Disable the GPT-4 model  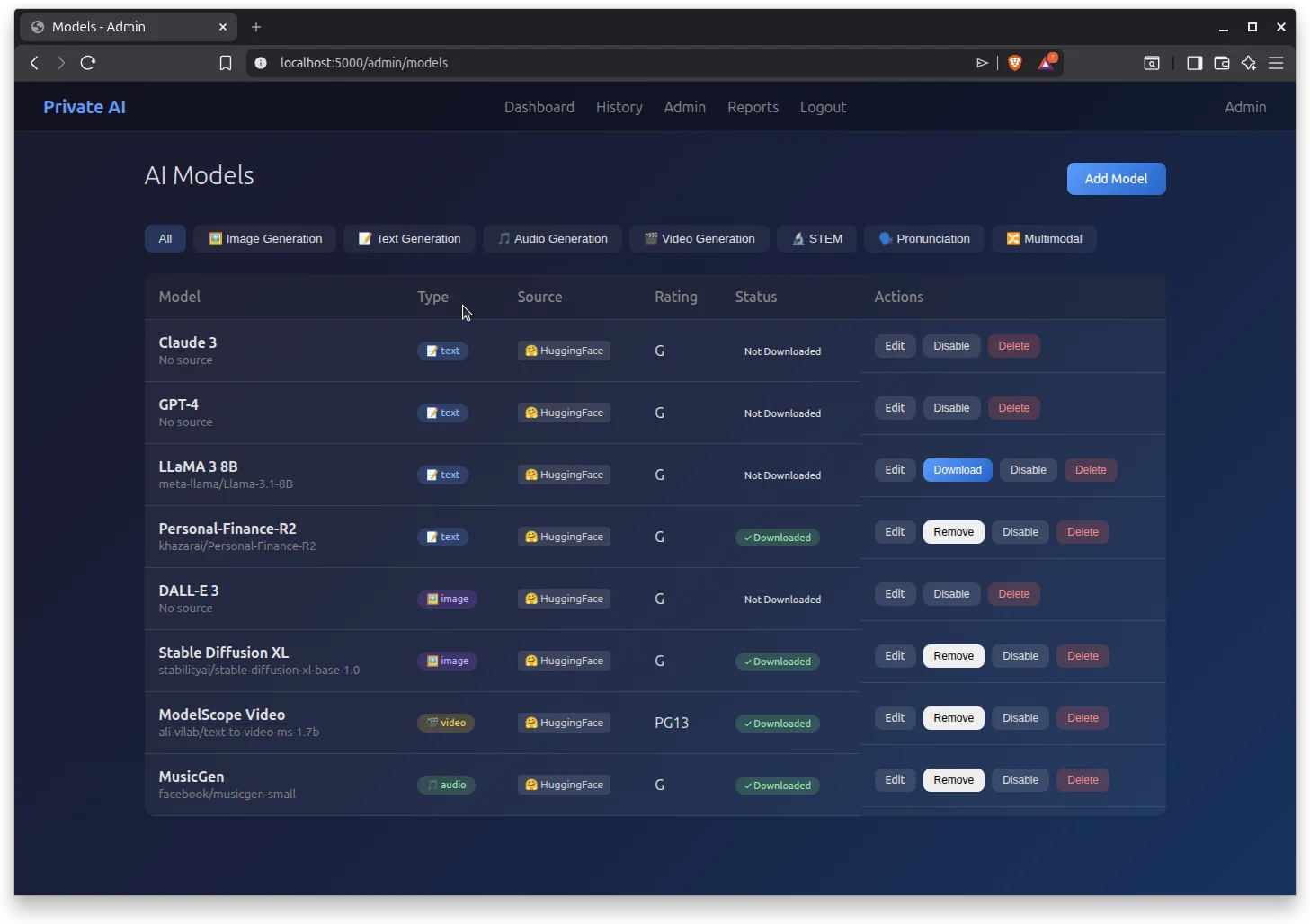[x=951, y=408]
